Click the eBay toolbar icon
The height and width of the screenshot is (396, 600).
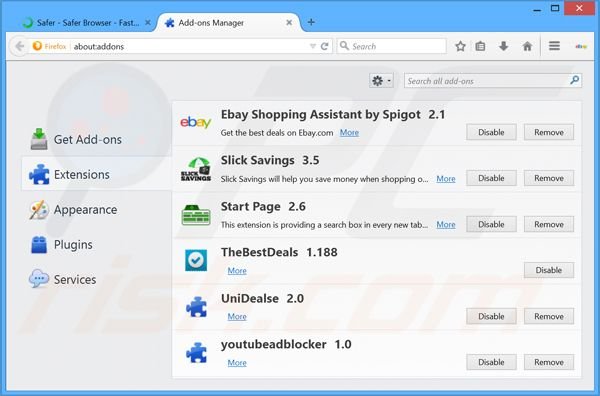[581, 46]
